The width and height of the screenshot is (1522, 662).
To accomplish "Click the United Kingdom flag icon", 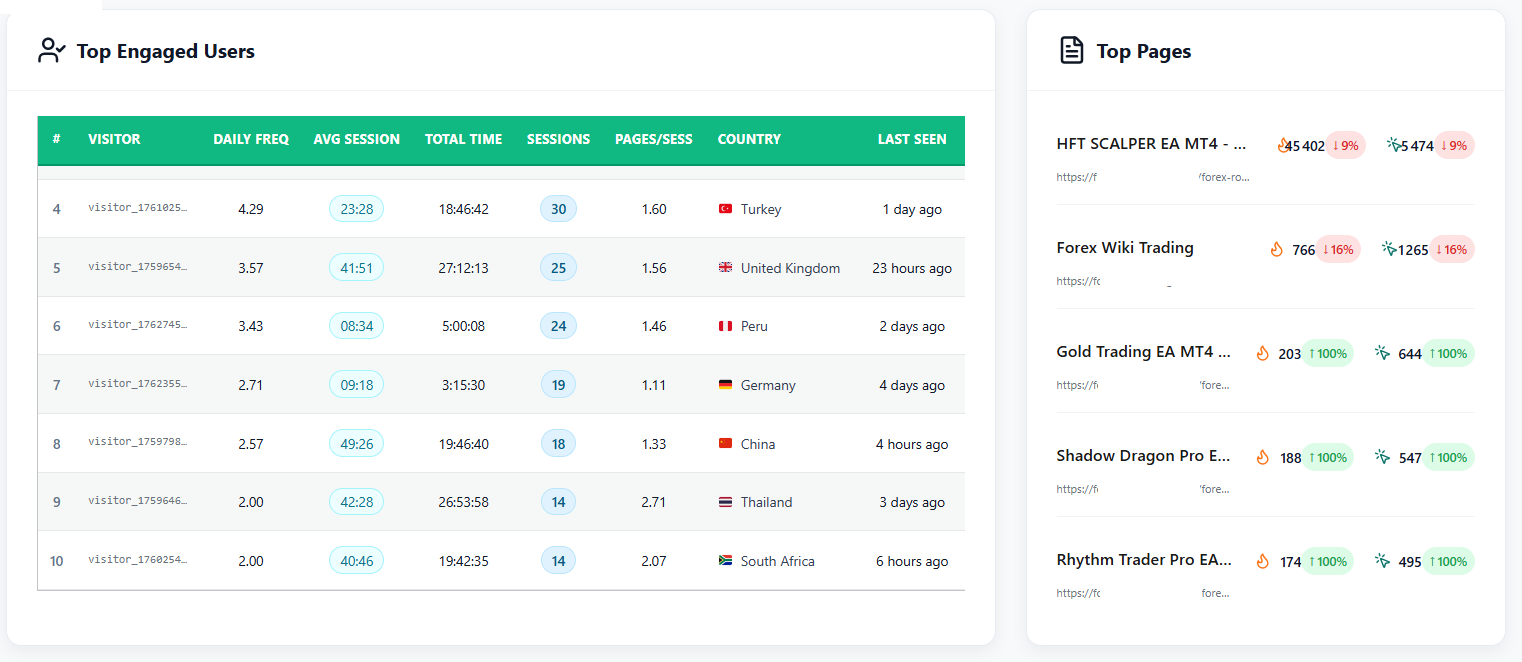I will coord(725,268).
